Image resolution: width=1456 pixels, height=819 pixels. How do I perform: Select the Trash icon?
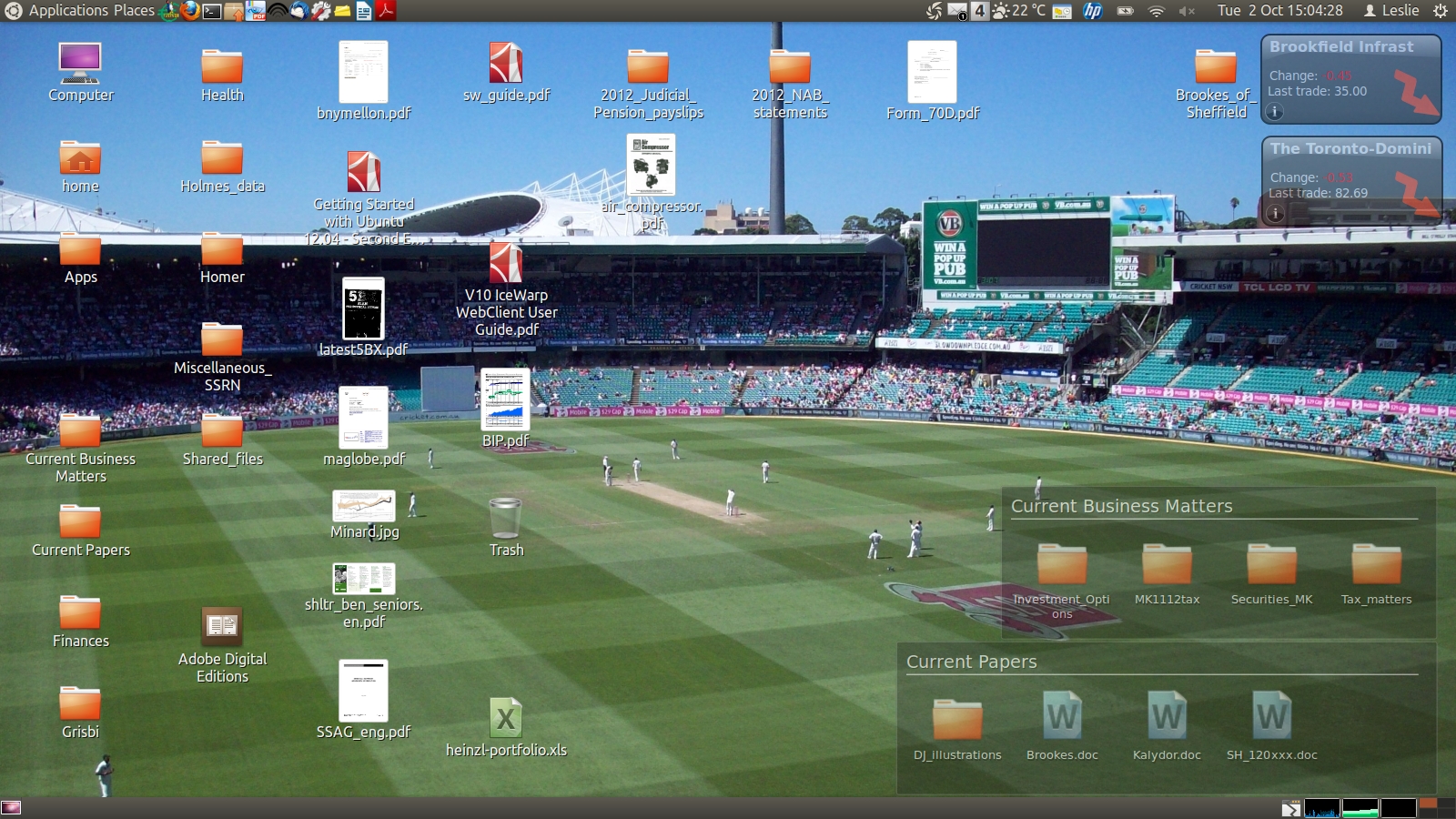click(506, 527)
